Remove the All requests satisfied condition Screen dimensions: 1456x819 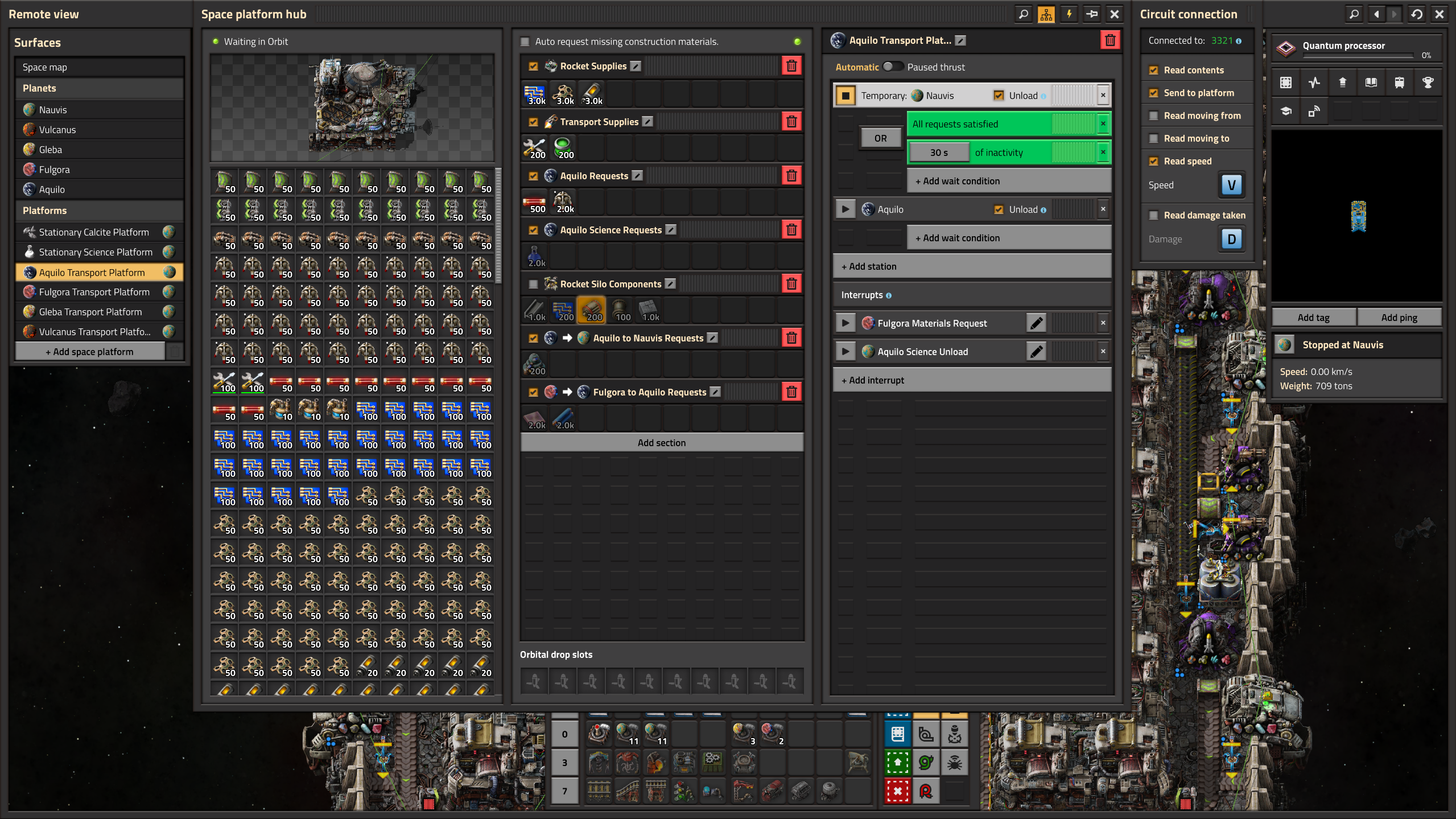tap(1103, 124)
